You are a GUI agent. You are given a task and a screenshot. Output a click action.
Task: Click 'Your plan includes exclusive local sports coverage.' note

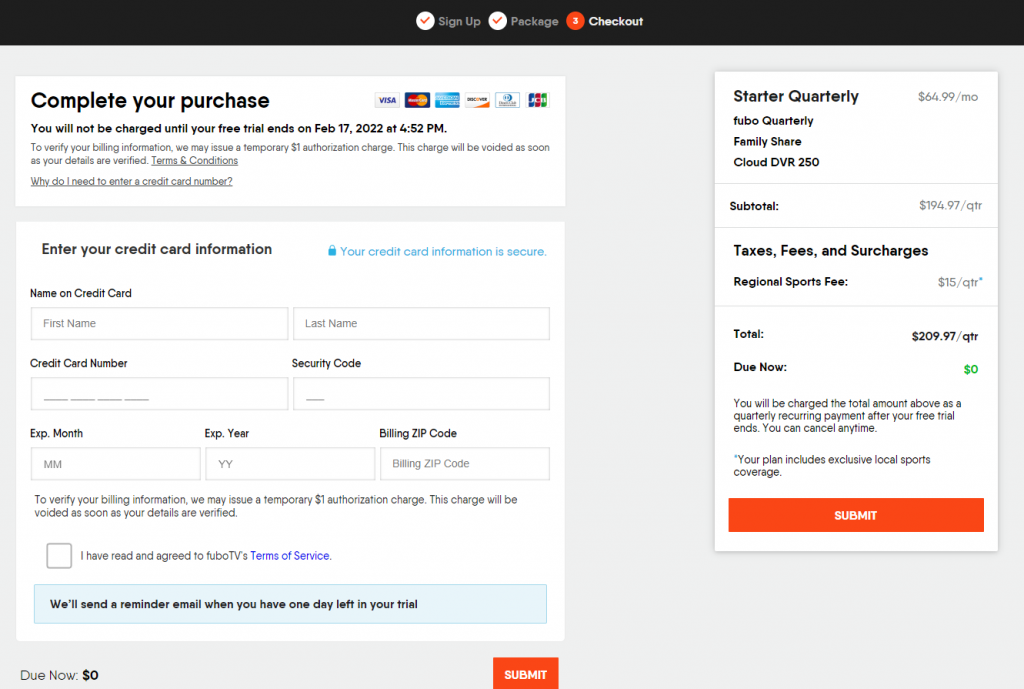(832, 466)
